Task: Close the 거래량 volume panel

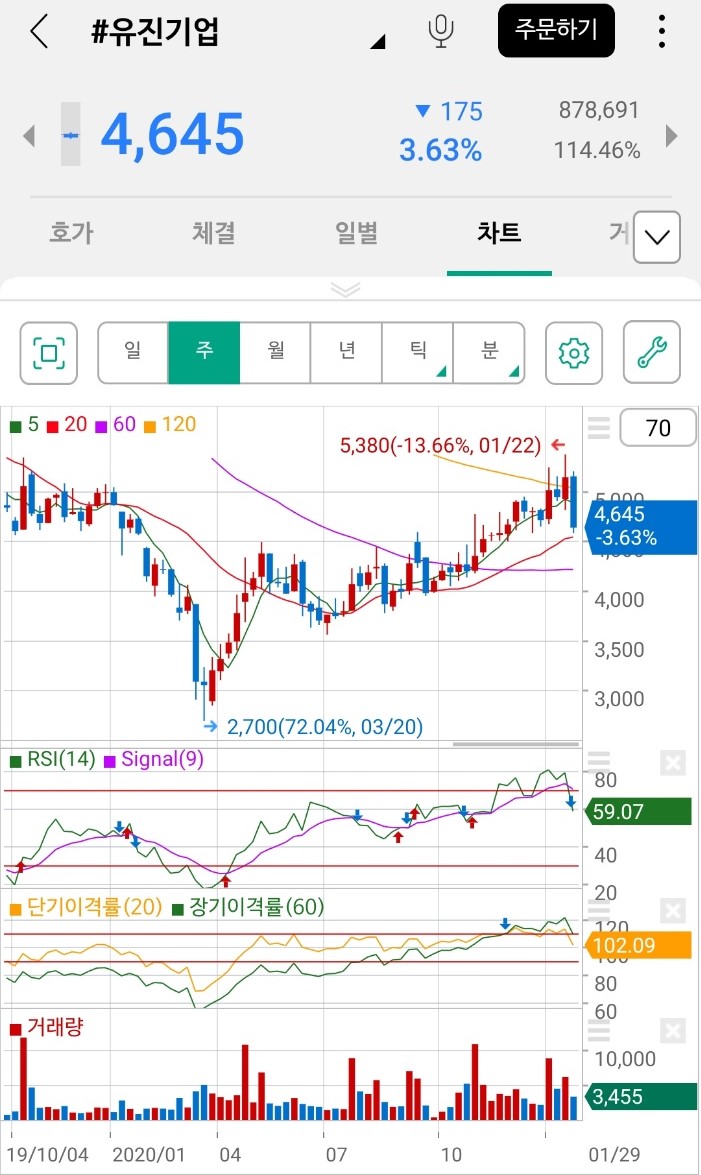Action: 673,1031
